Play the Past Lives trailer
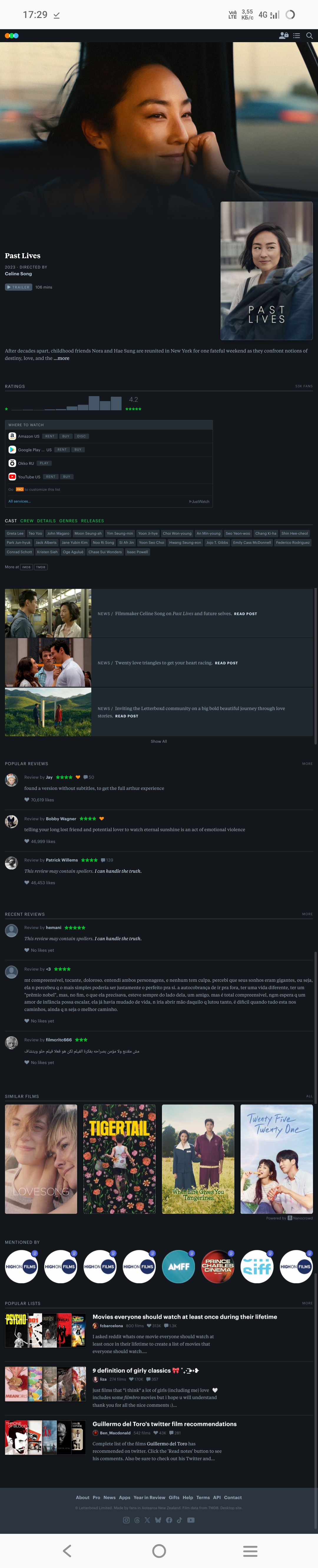The height and width of the screenshot is (1568, 318). pos(18,287)
